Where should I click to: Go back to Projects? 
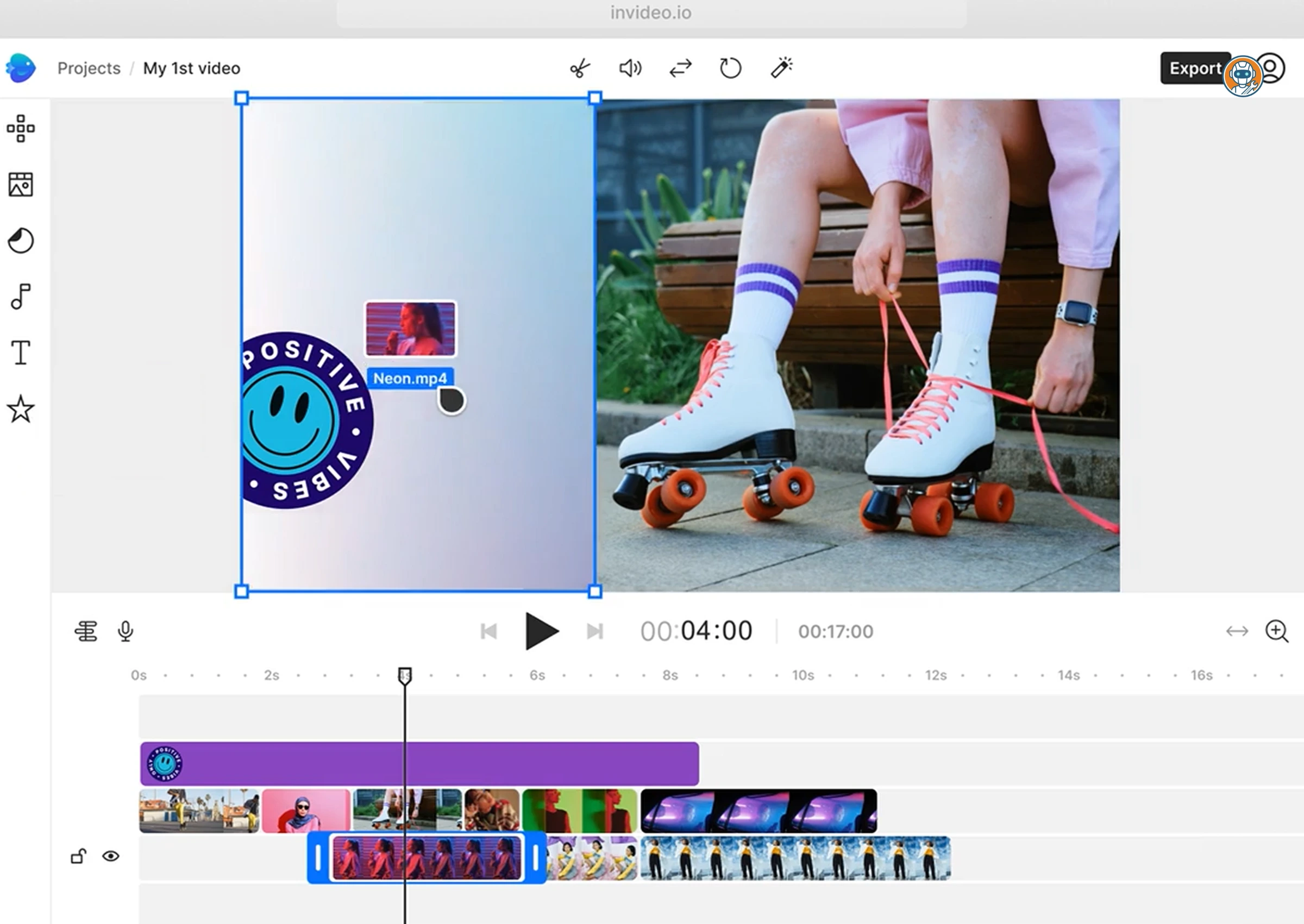[x=89, y=68]
